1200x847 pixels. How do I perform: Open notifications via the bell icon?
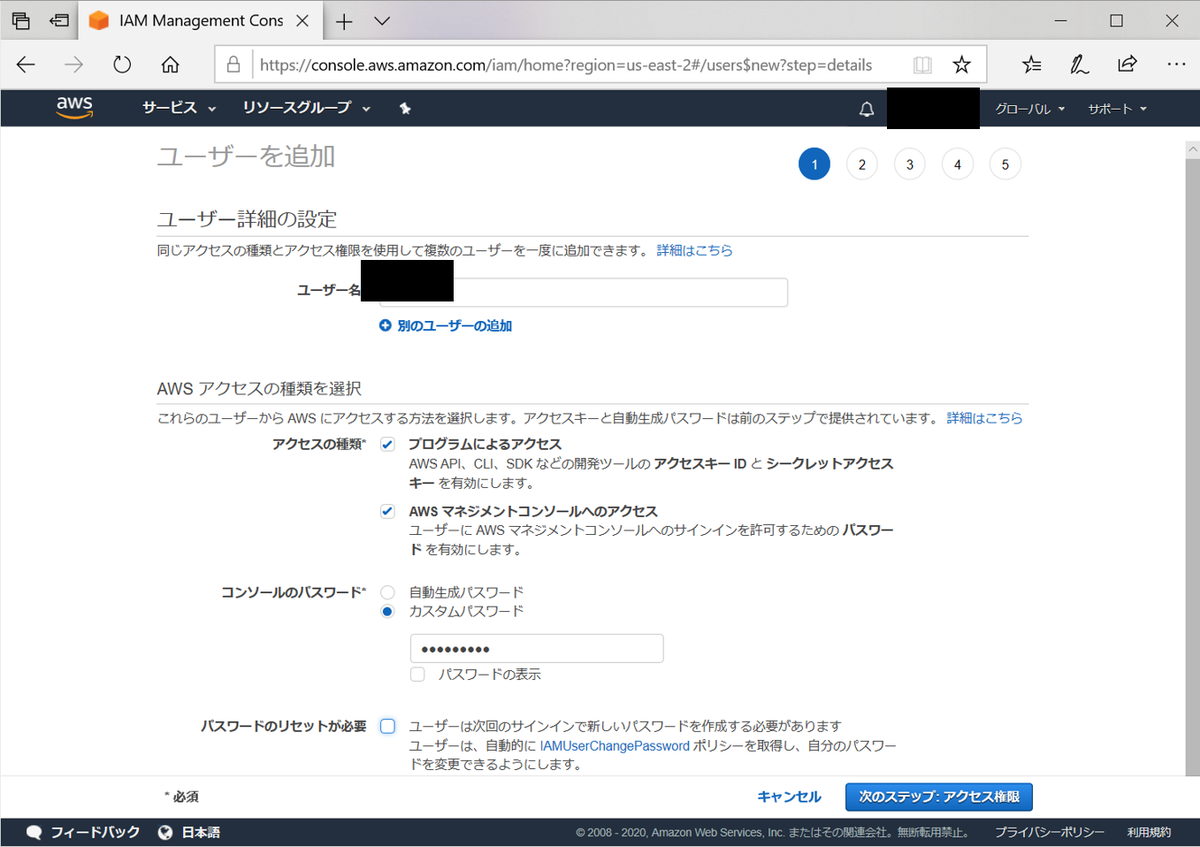[866, 108]
